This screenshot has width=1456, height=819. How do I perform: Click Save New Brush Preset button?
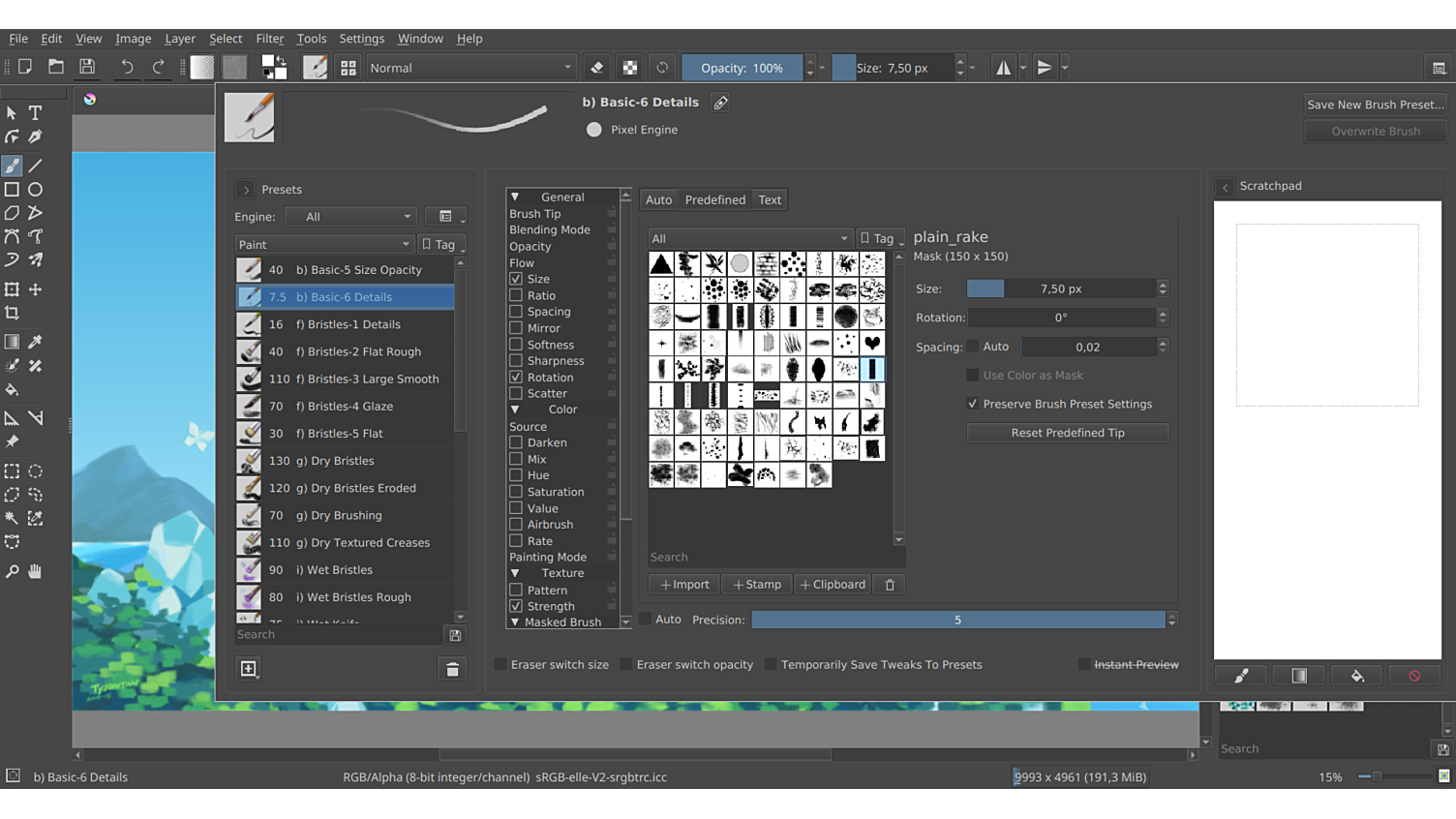coord(1375,105)
